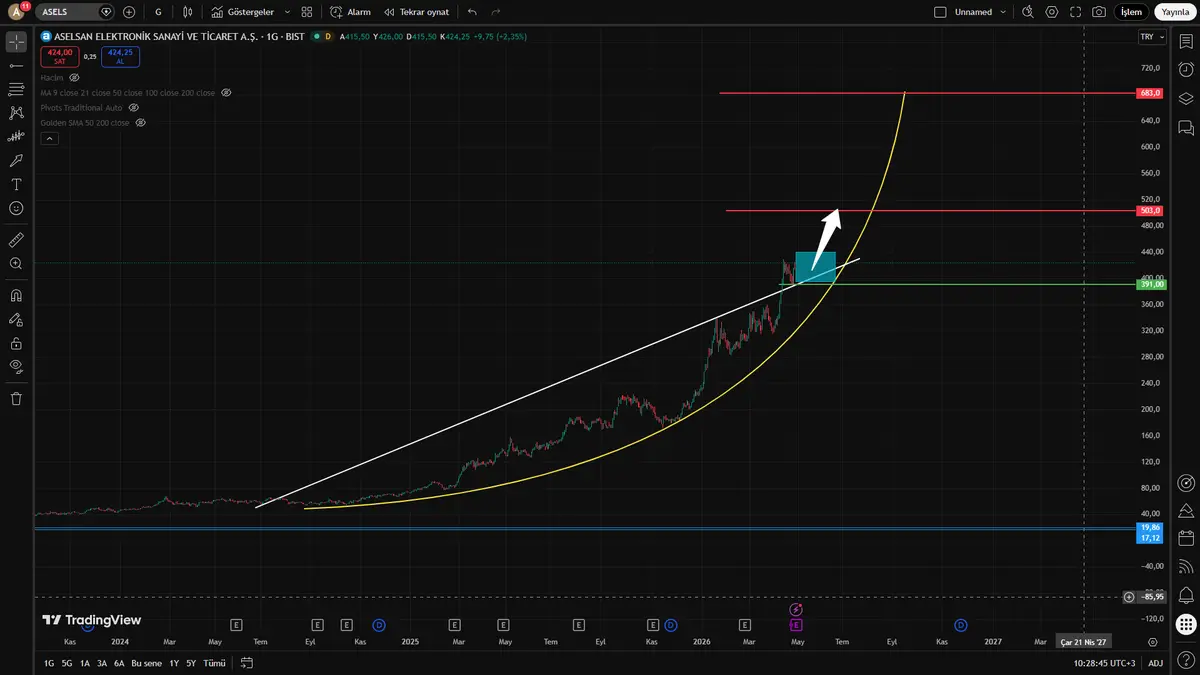Viewport: 1200px width, 675px height.
Task: Open the TRY currency dropdown
Action: 1152,36
